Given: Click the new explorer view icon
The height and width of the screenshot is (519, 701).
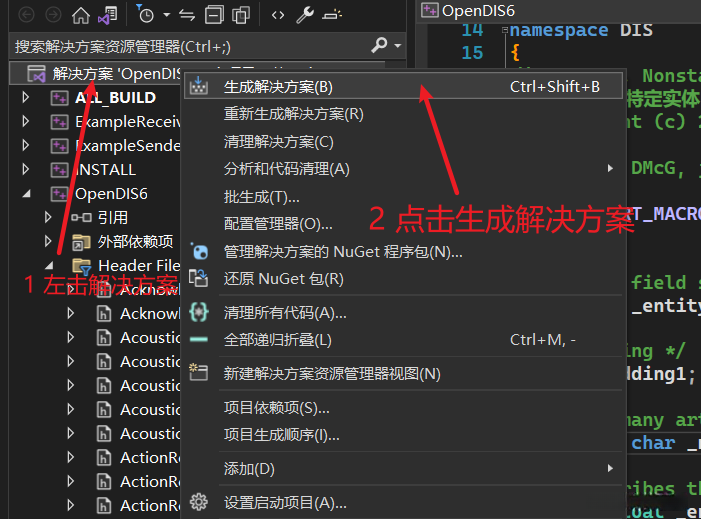Looking at the screenshot, I should 198,372.
